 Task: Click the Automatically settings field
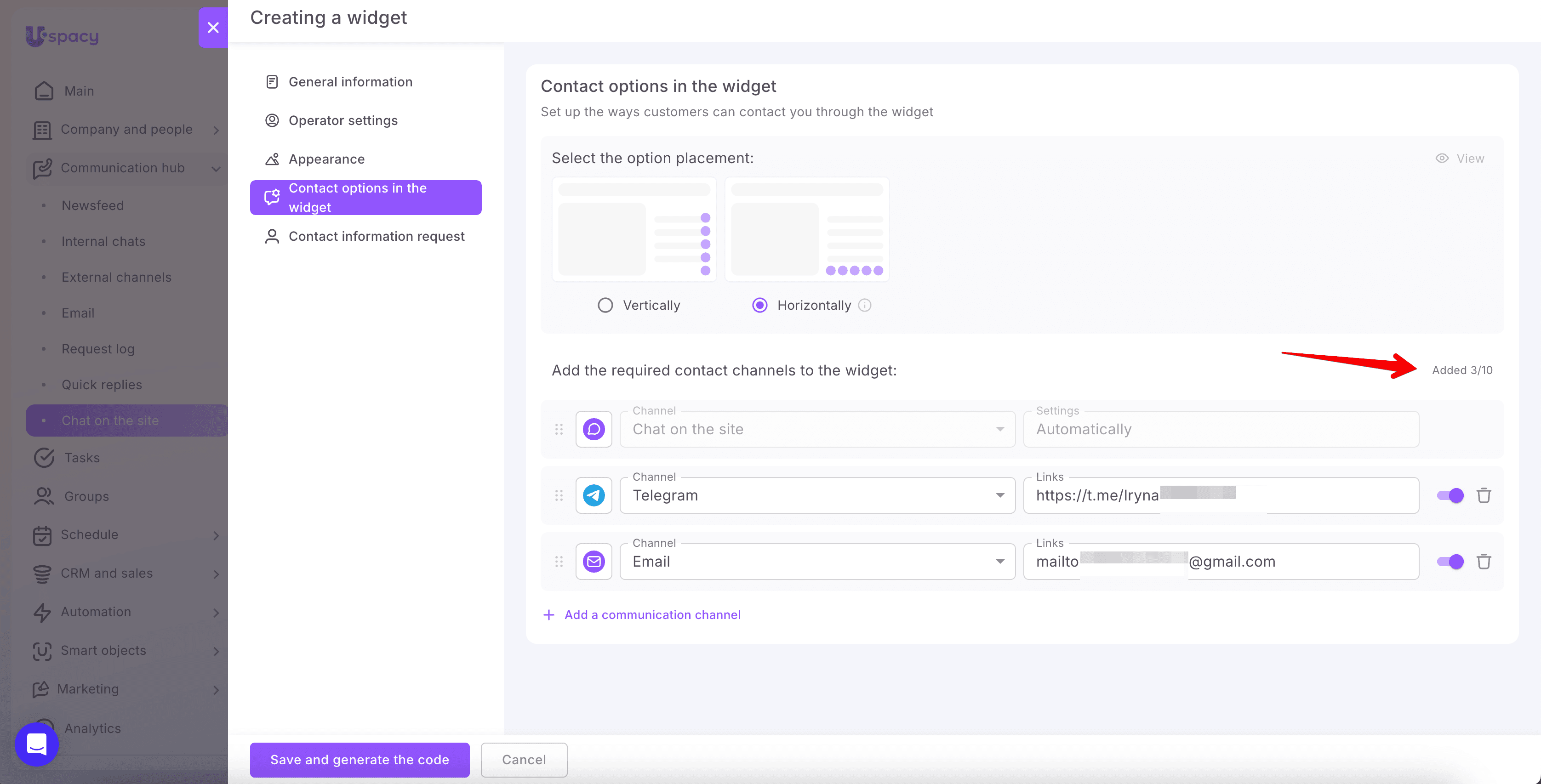pos(1221,429)
